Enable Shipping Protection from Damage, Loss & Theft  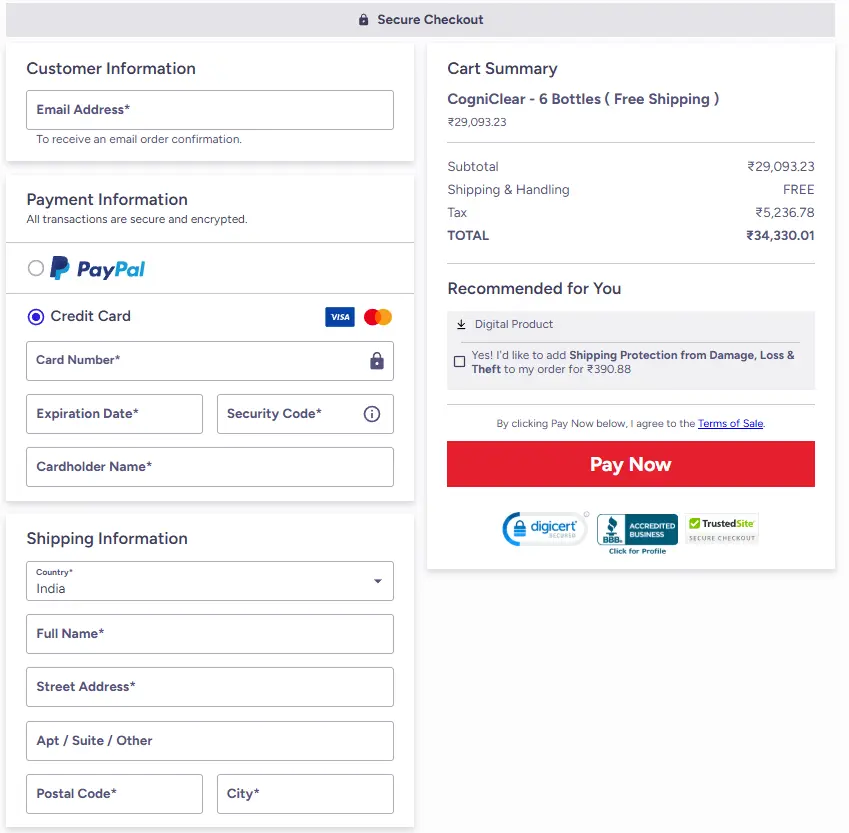(460, 361)
